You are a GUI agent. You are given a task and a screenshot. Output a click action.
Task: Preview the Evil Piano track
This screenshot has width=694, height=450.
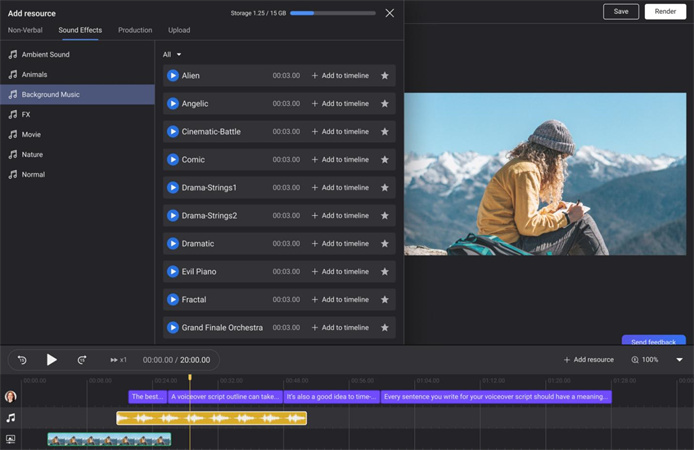(x=173, y=272)
